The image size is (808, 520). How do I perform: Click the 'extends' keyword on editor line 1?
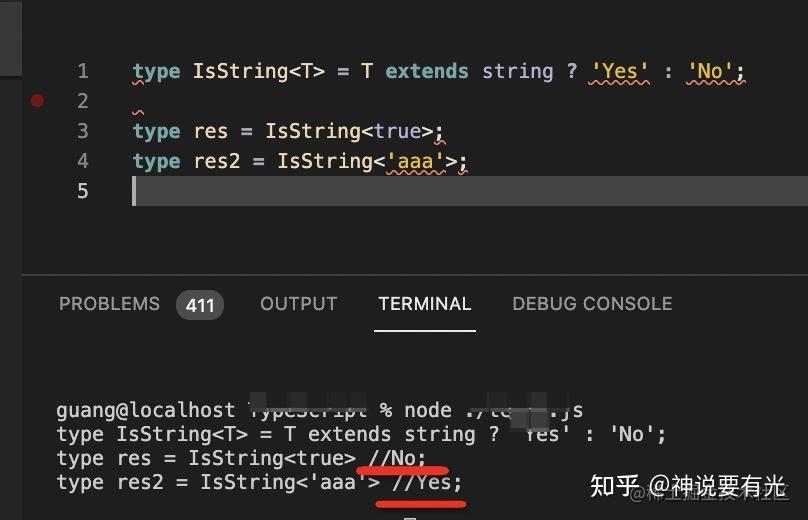point(427,71)
